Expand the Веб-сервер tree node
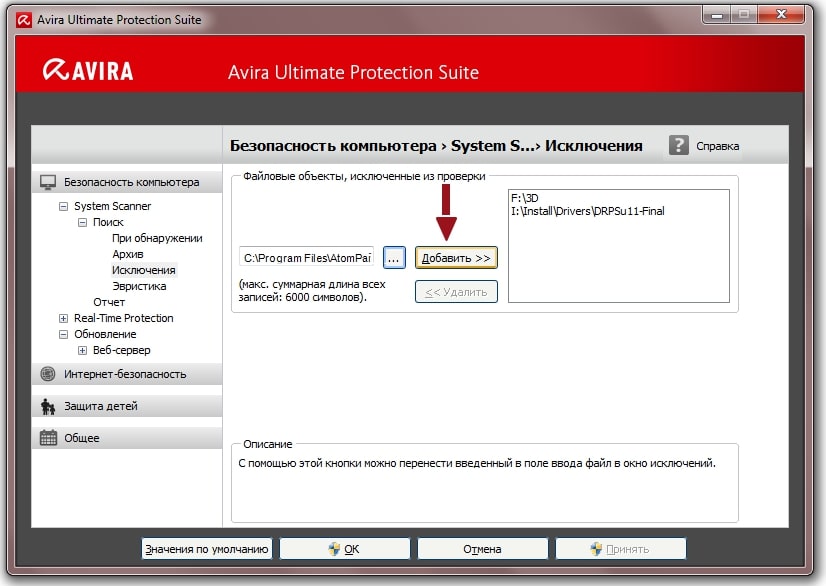This screenshot has height=586, width=826. pyautogui.click(x=82, y=350)
